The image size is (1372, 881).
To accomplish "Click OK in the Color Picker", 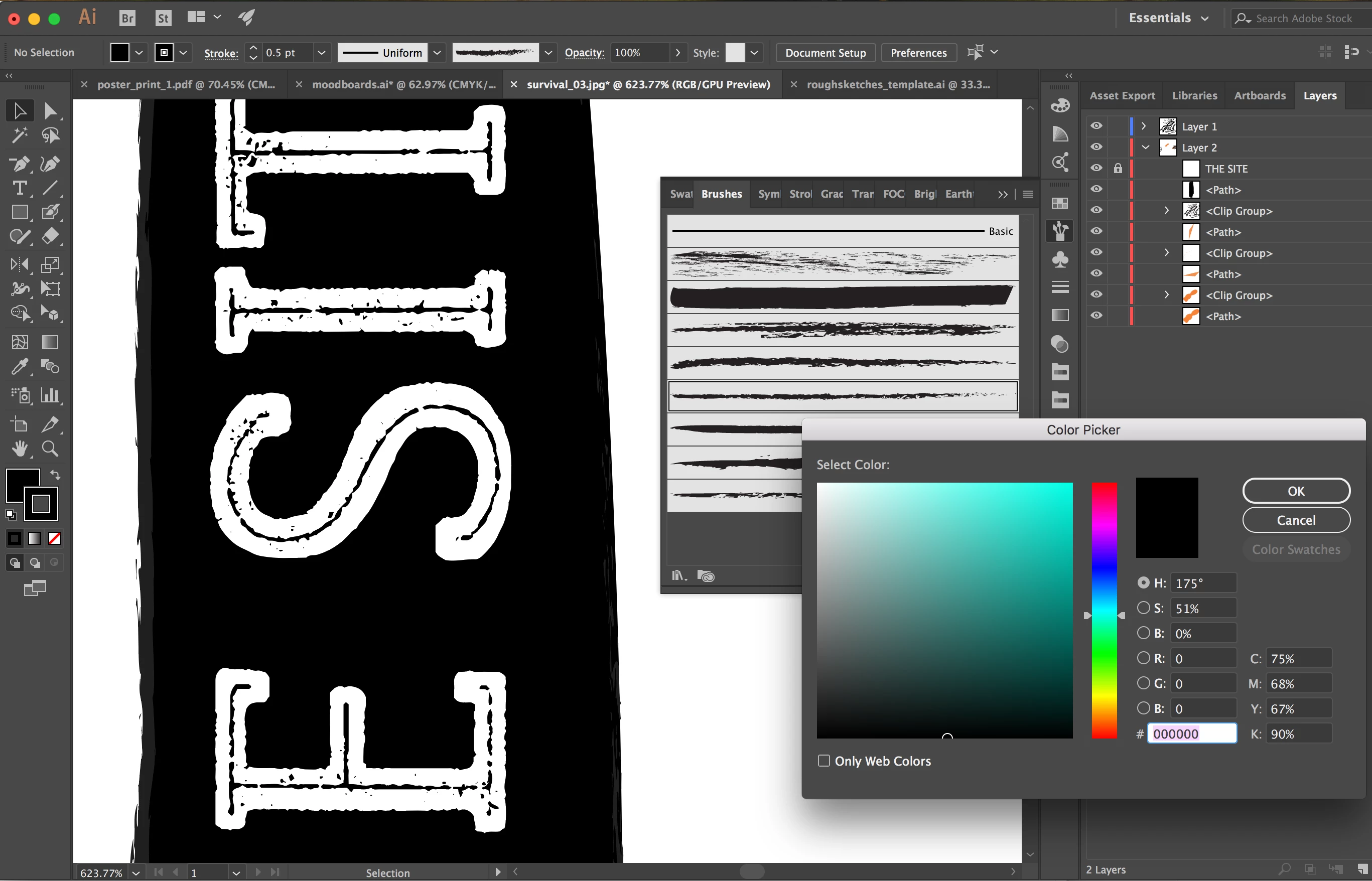I will click(1295, 491).
